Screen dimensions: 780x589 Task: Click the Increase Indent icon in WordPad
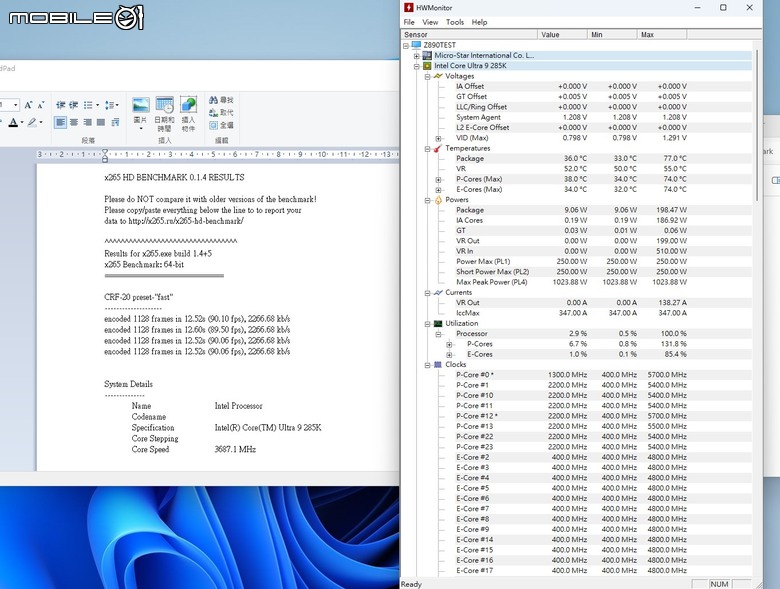[x=74, y=105]
